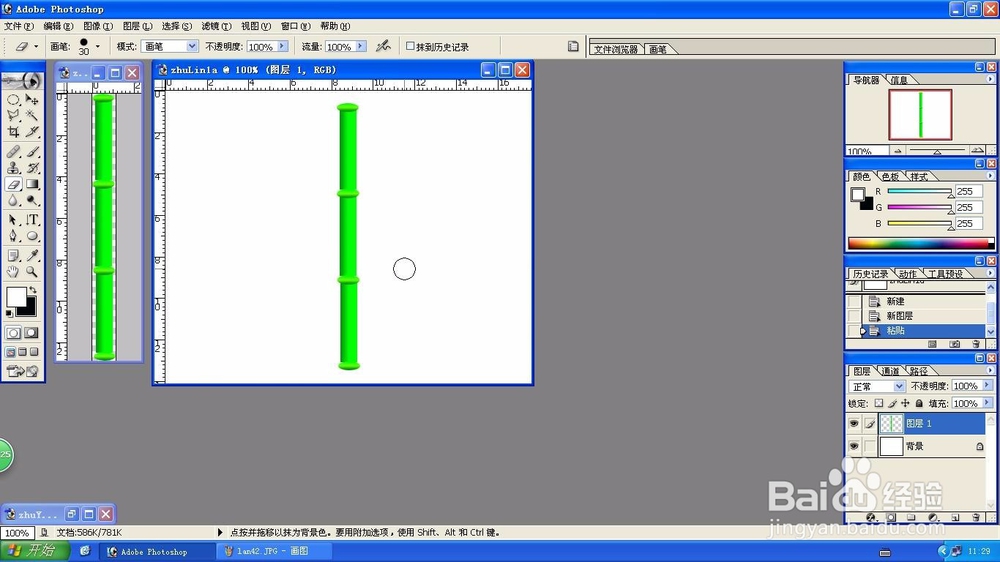Screen dimensions: 1000x562
Task: Open the History panel flyout menu arrow
Action: tap(990, 273)
